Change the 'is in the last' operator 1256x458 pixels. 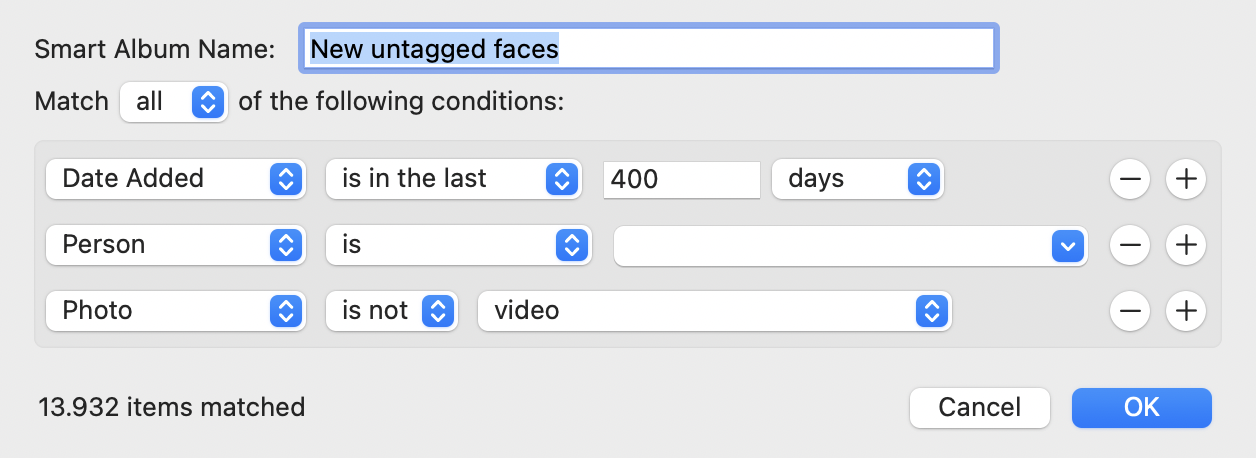[453, 180]
